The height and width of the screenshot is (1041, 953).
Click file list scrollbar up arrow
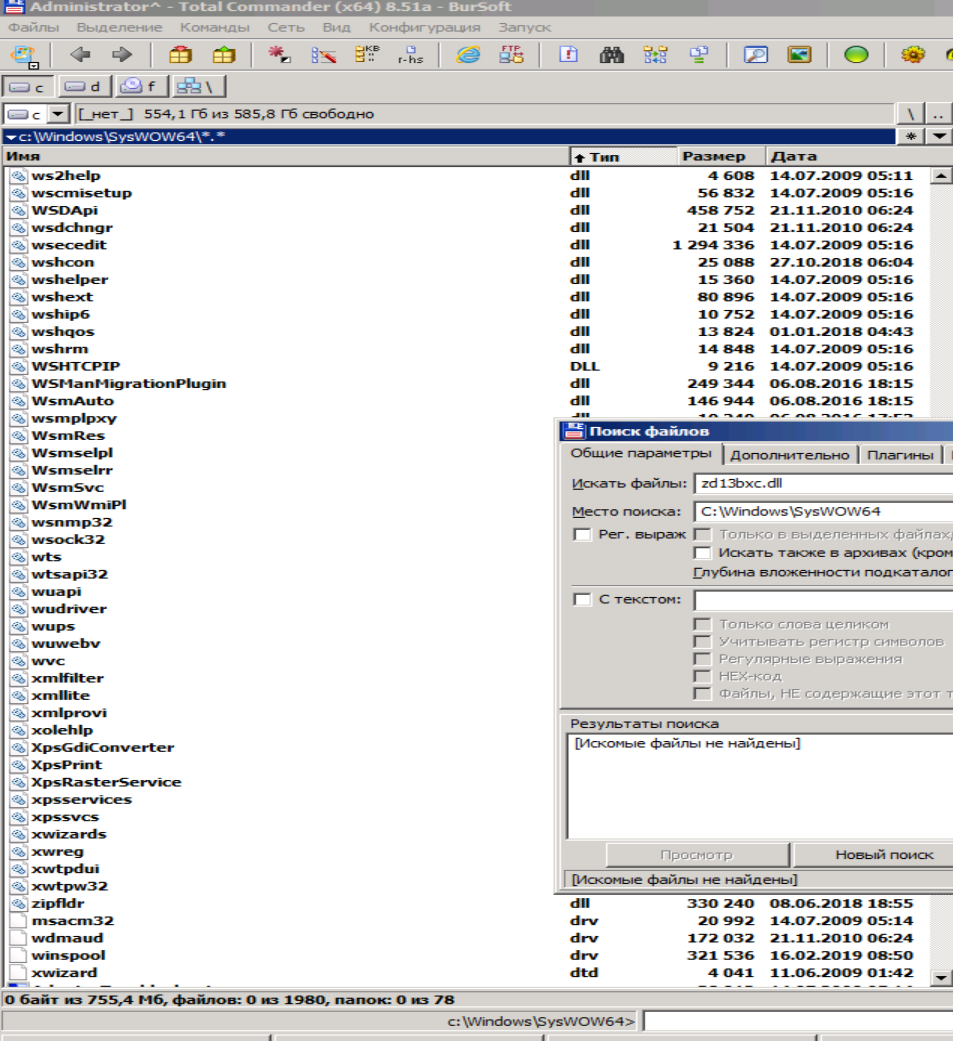pyautogui.click(x=940, y=176)
